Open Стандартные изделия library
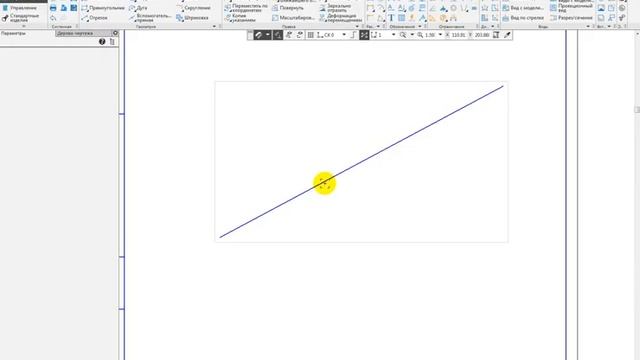The height and width of the screenshot is (360, 640). (x=20, y=18)
